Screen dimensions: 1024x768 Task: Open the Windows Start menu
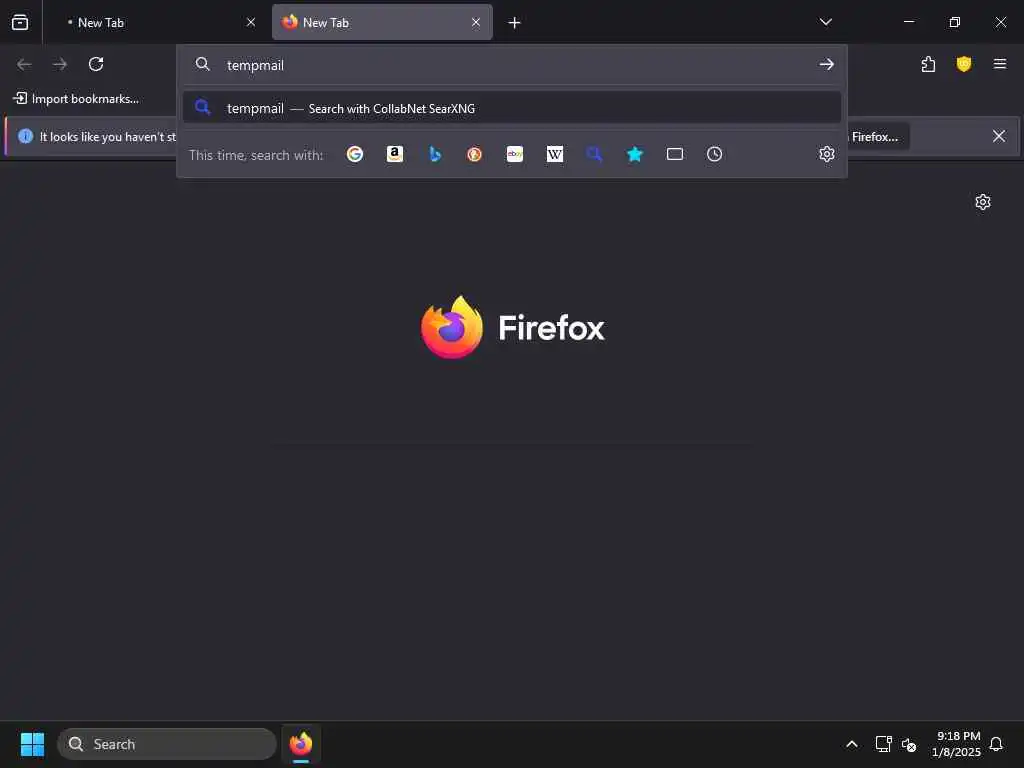coord(33,744)
